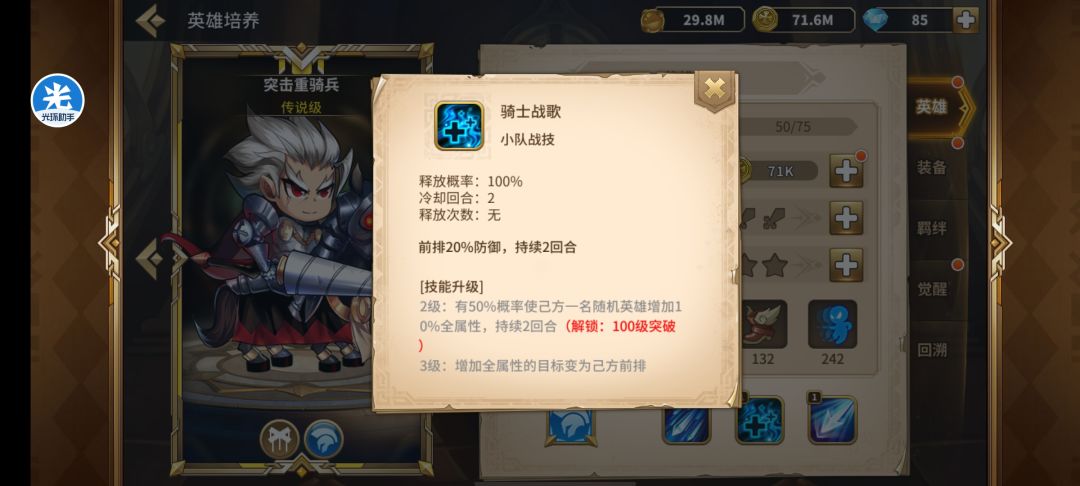
Task: Open the winged boots item showing 132
Action: (762, 324)
